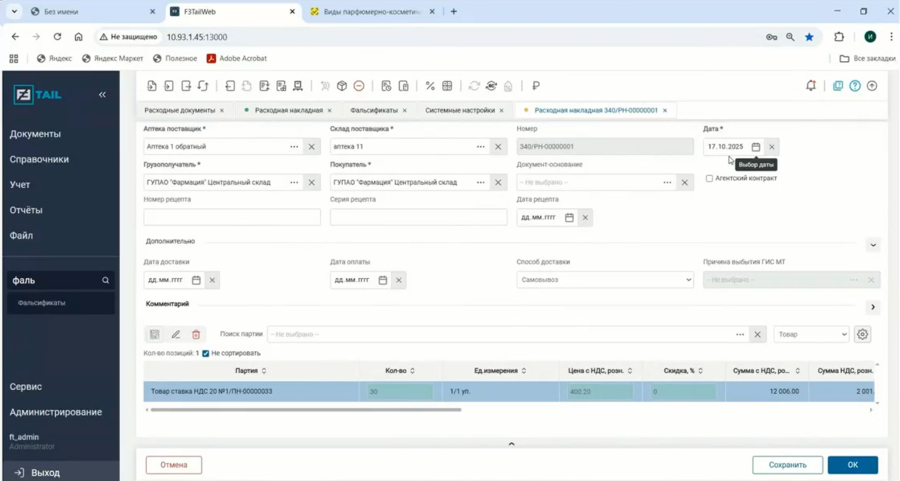Click the Номер рецепта input field

pos(232,217)
